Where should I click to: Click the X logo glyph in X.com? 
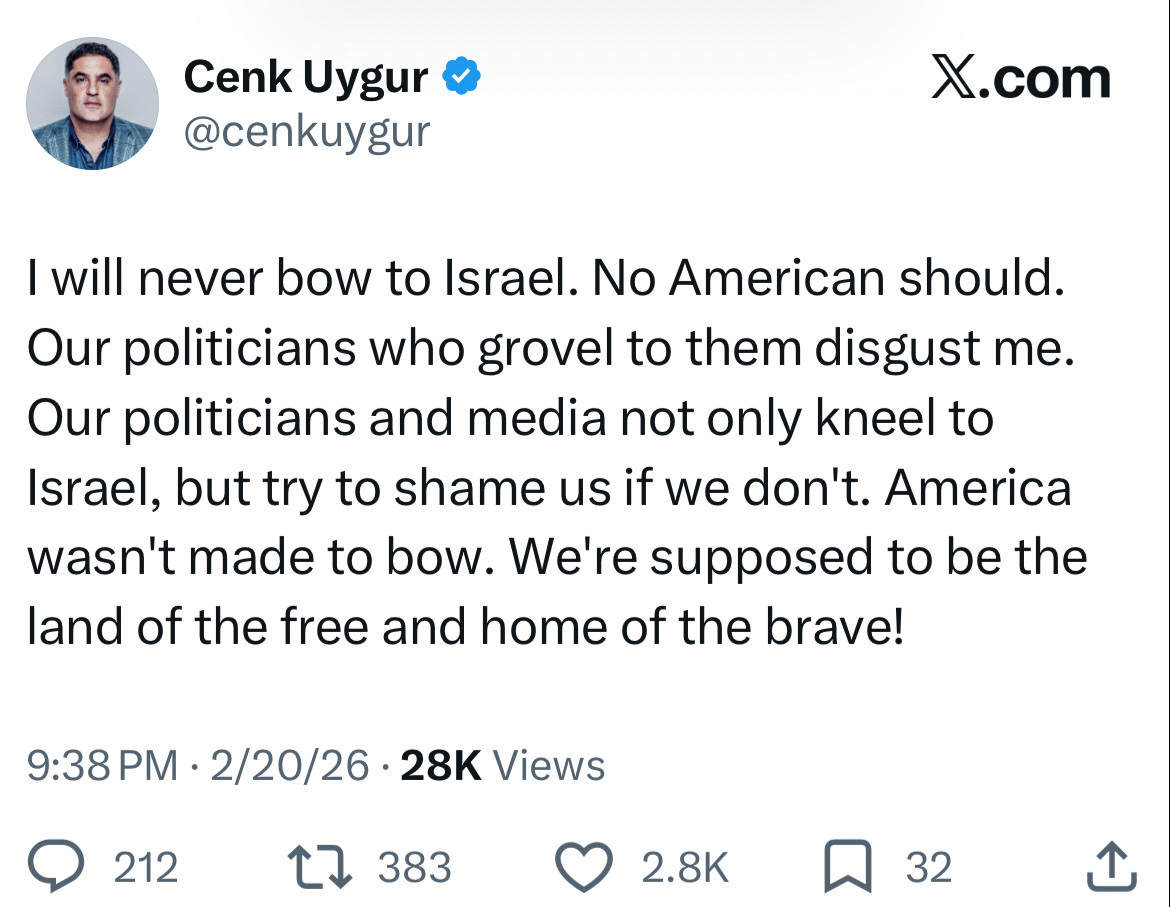click(953, 79)
